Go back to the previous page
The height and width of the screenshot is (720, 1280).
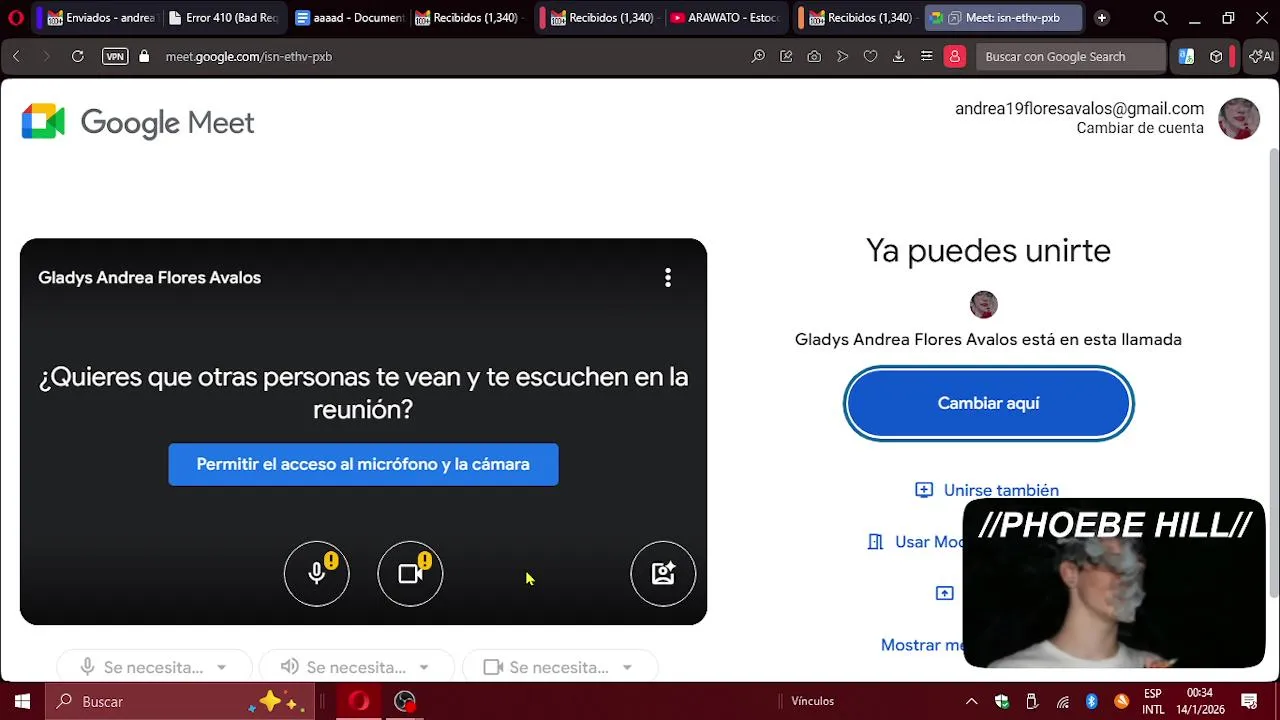click(x=16, y=57)
